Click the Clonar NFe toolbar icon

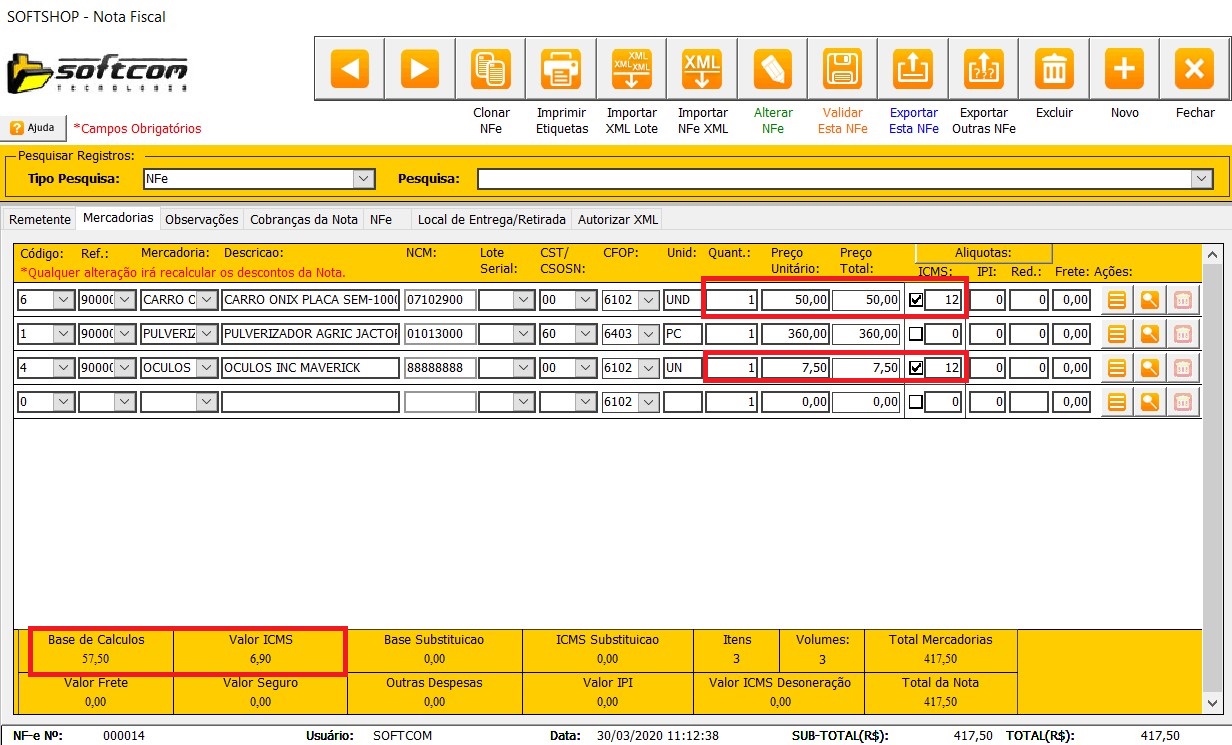(x=490, y=69)
